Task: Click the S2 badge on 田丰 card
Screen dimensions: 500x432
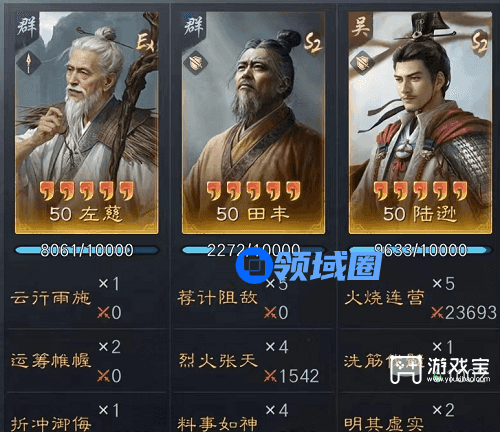Action: point(313,41)
